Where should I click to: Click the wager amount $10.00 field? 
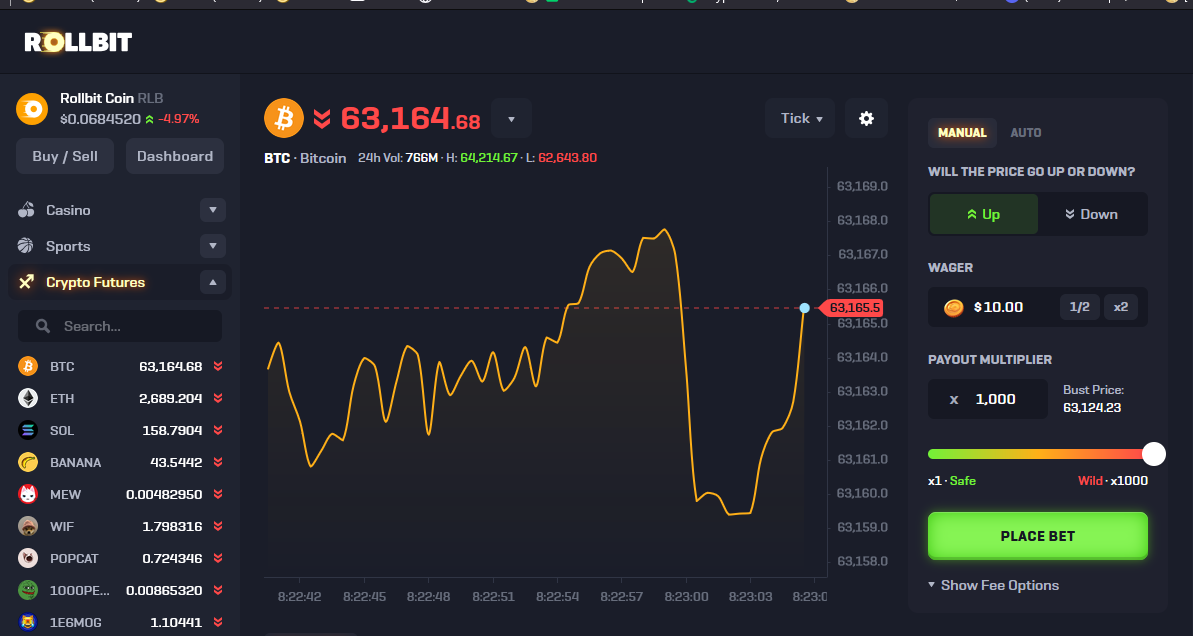998,307
